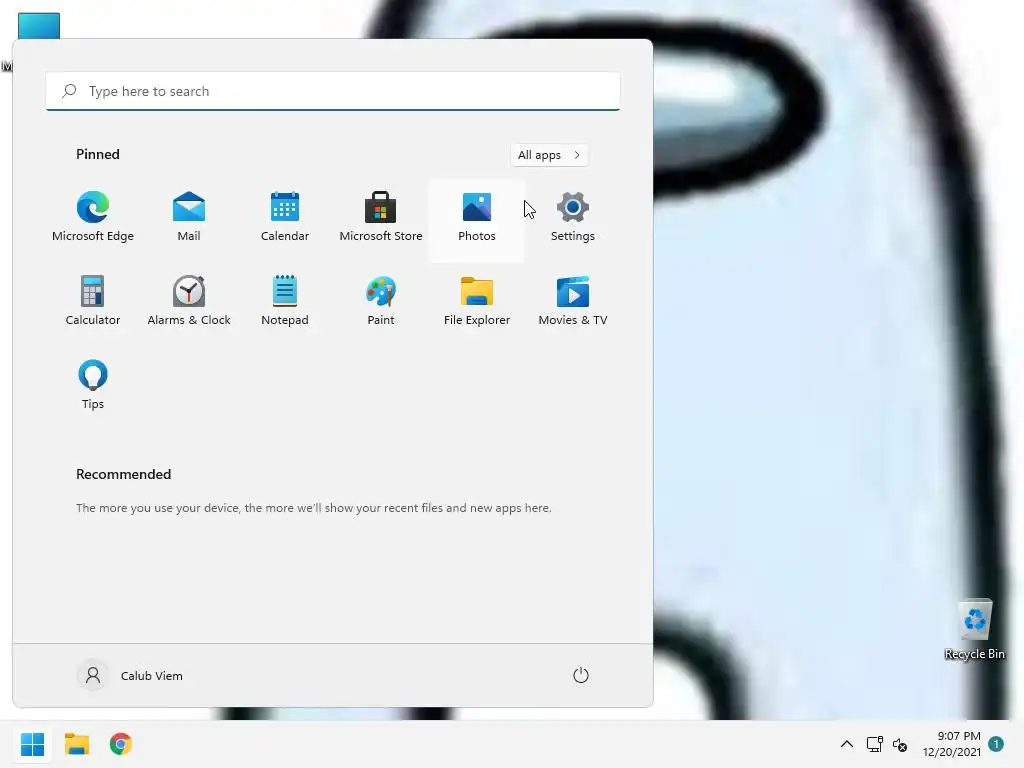
Task: Launch Notepad
Action: [285, 301]
